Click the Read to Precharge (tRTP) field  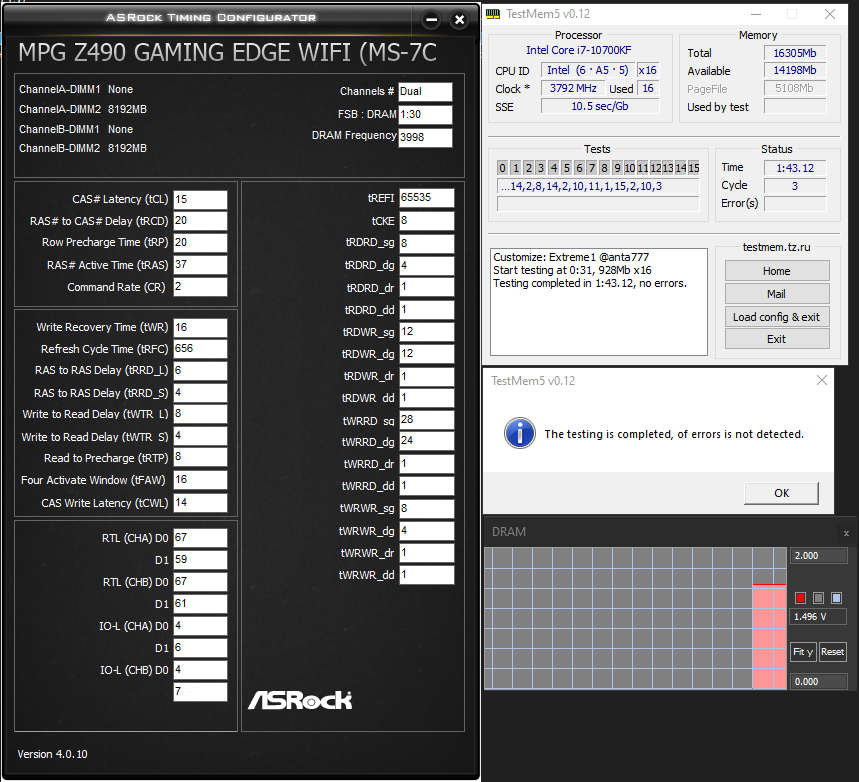(201, 457)
